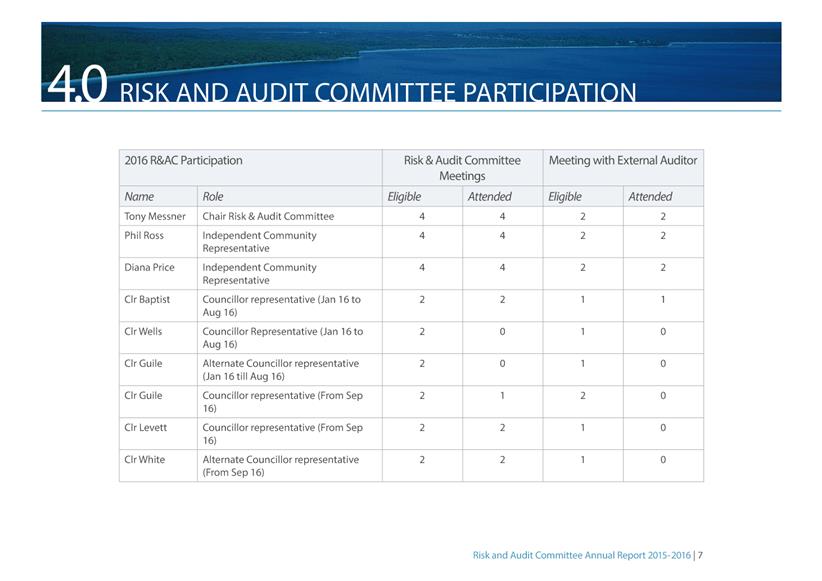Click the heading "RISK AND AUDIT COMMITTEE PARTICIPATION"
The width and height of the screenshot is (822, 581).
point(377,92)
